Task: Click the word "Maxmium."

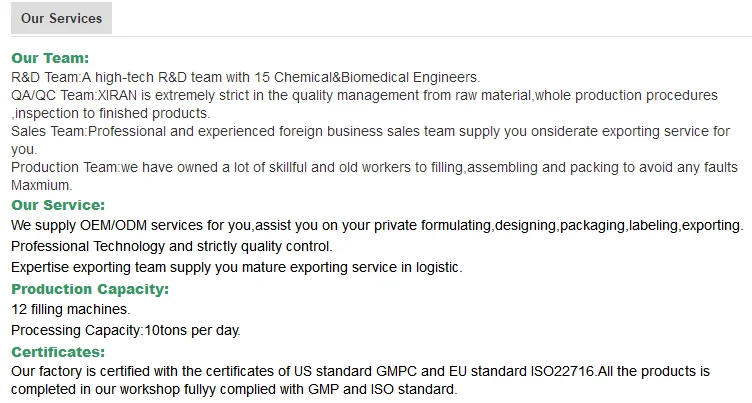Action: click(x=41, y=185)
